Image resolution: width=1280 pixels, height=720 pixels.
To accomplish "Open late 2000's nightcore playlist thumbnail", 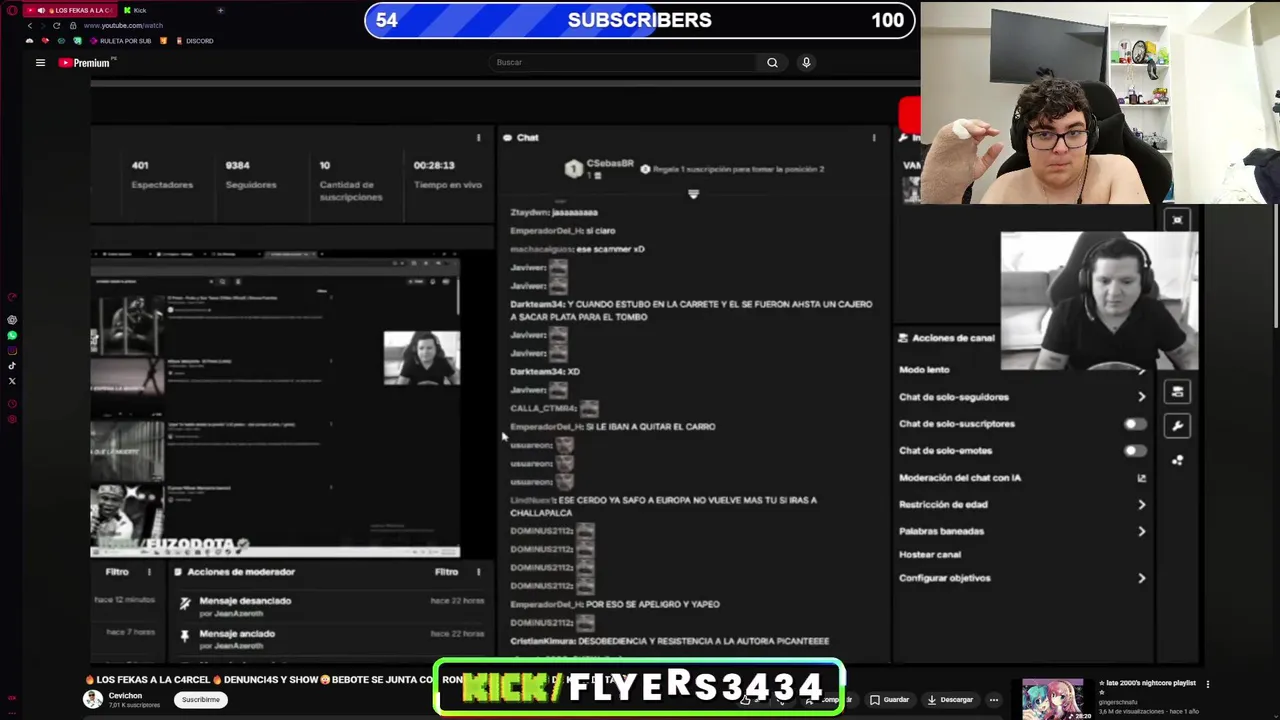I will (1052, 698).
